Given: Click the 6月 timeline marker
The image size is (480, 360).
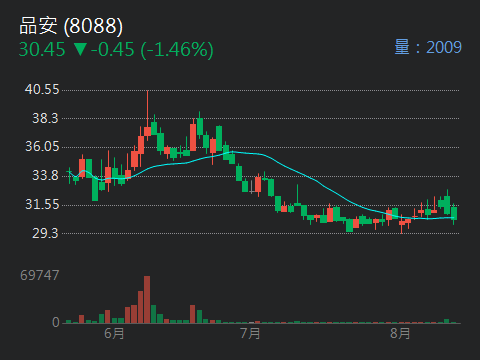Looking at the screenshot, I should [x=114, y=333].
